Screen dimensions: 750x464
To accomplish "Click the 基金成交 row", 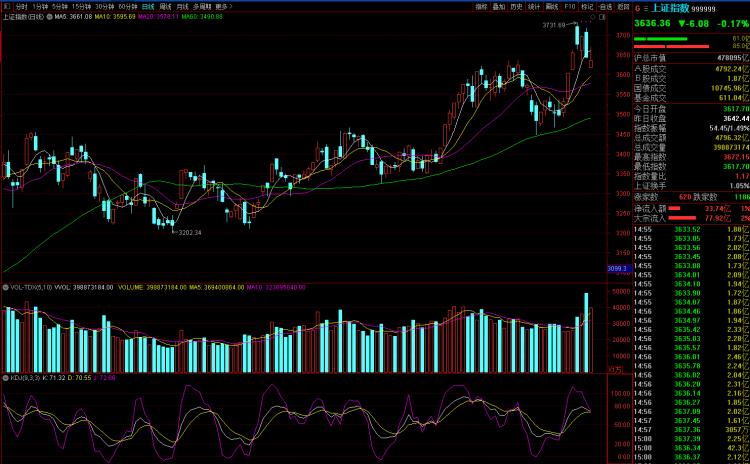I will (692, 98).
